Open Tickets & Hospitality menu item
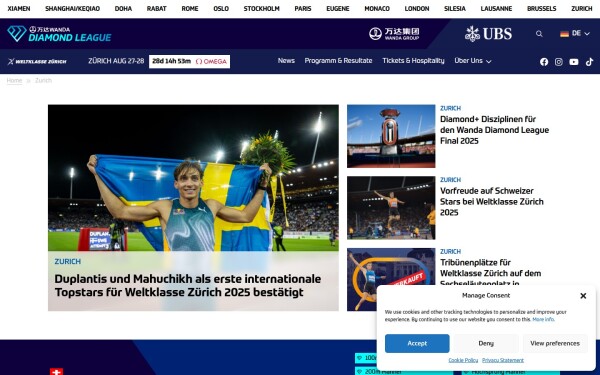The height and width of the screenshot is (375, 600). [x=413, y=61]
